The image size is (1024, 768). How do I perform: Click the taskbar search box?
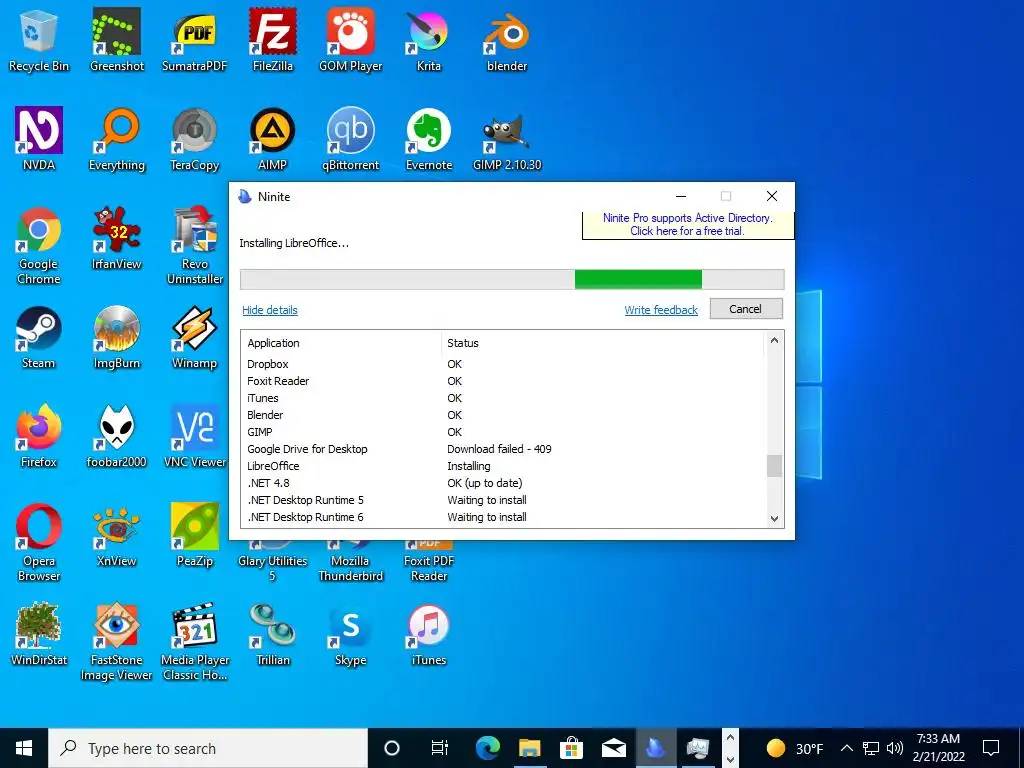pos(208,748)
